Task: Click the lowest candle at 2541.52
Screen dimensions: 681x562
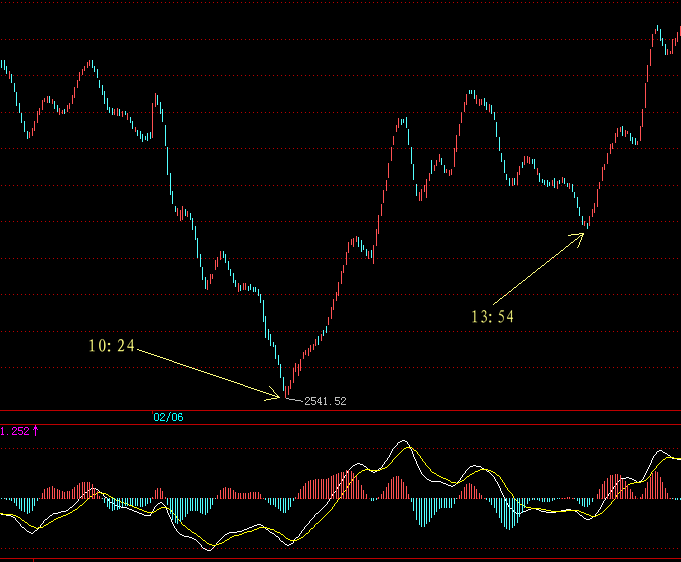Action: tap(285, 390)
